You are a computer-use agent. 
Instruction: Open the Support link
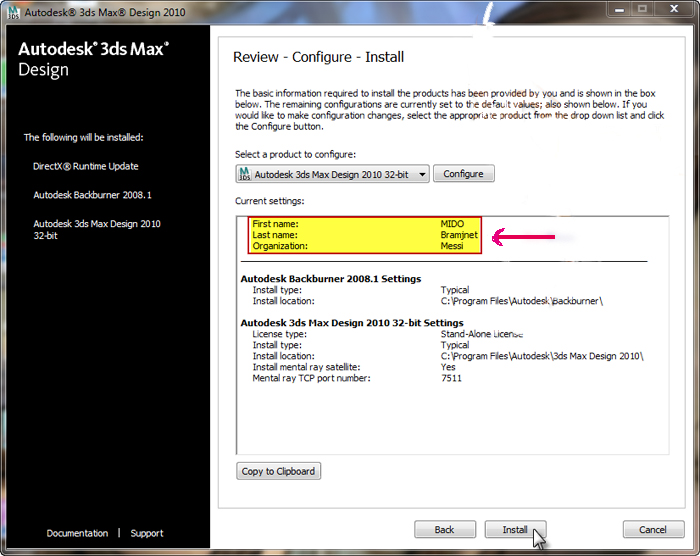tap(147, 533)
